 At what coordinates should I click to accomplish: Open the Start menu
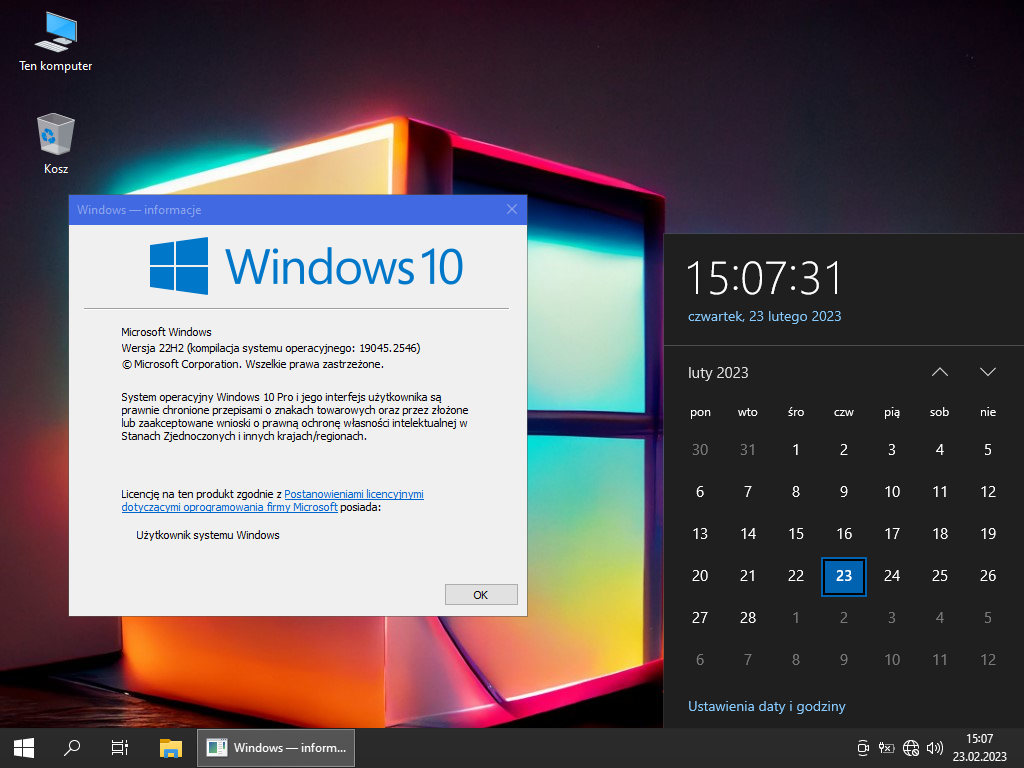click(24, 747)
